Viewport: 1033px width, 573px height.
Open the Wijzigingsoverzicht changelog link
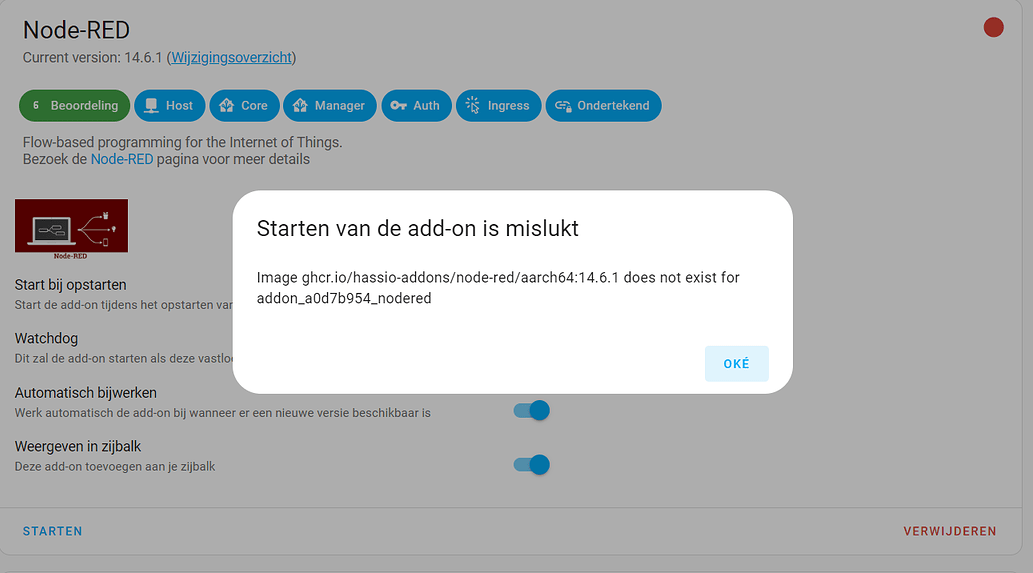click(x=231, y=57)
